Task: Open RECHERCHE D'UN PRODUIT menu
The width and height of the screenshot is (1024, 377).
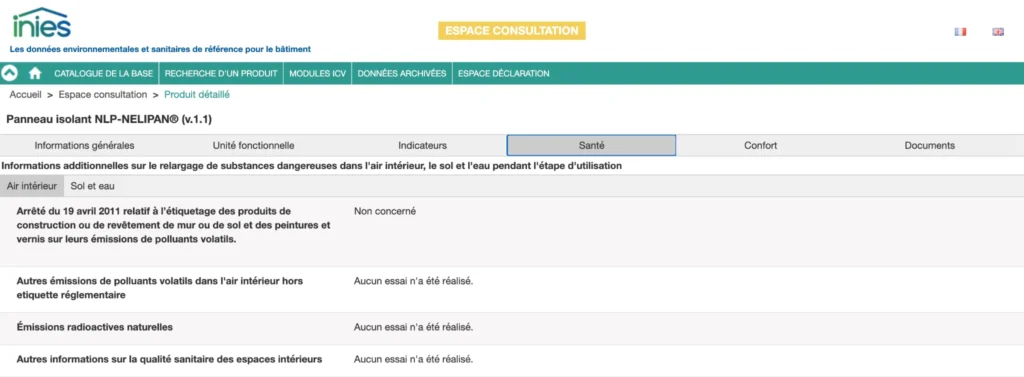Action: 221,74
